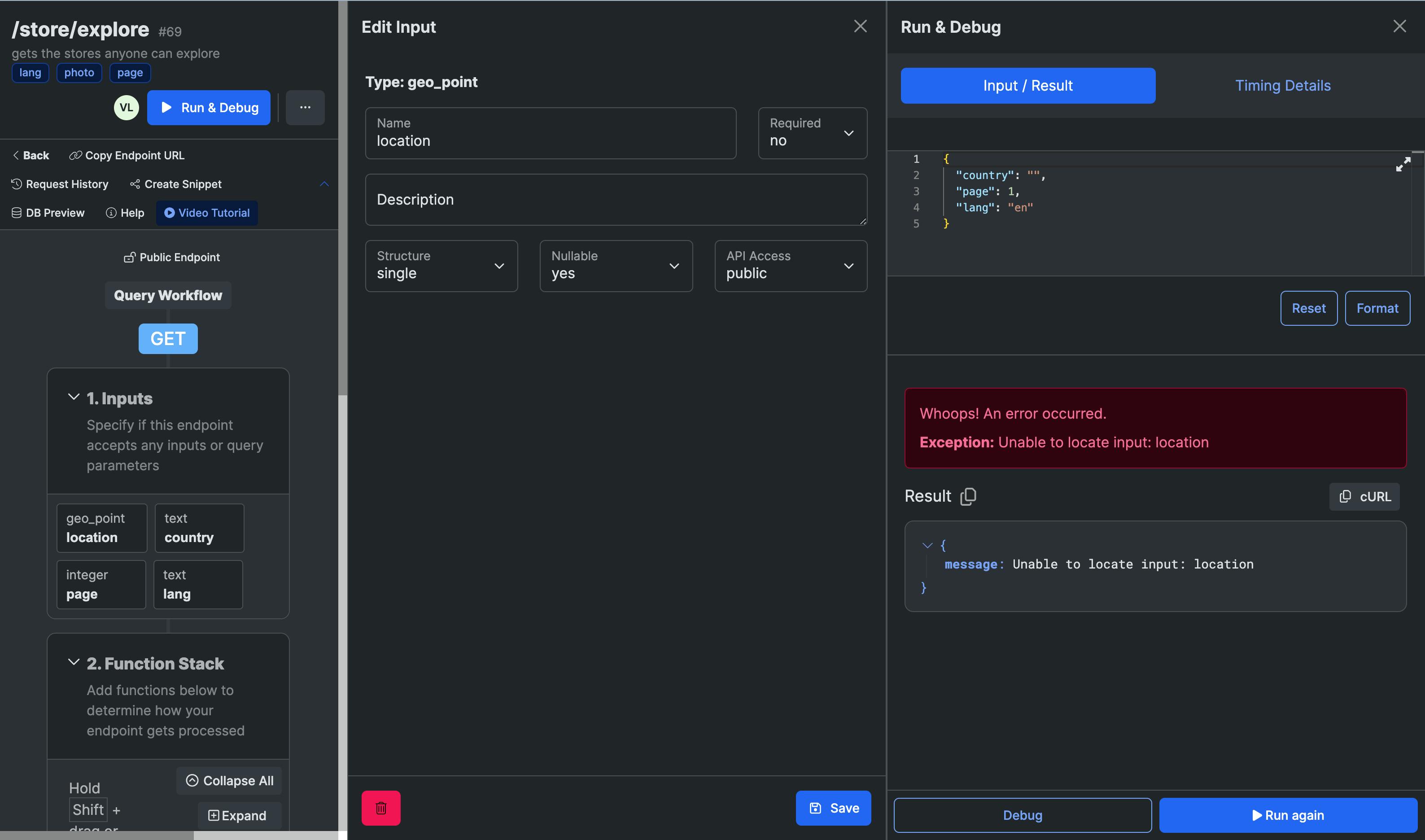
Task: Open the Nullable dropdown
Action: click(x=616, y=266)
